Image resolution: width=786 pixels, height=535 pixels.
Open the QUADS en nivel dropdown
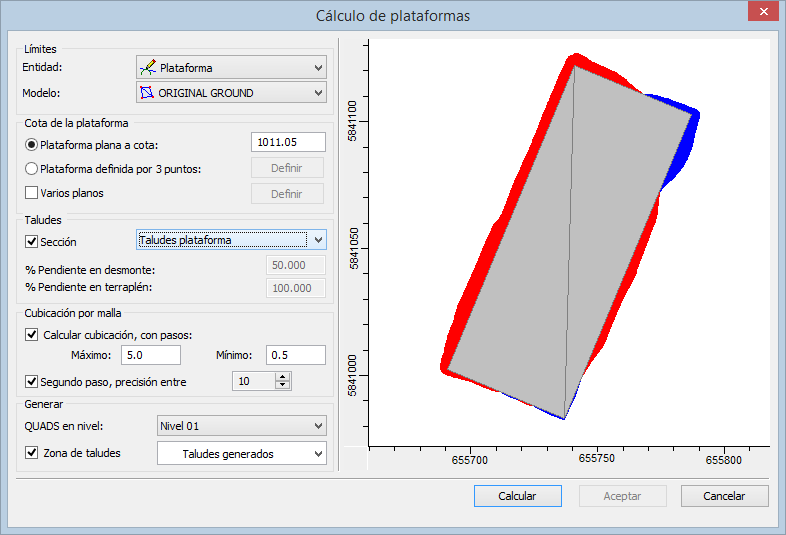(x=242, y=426)
